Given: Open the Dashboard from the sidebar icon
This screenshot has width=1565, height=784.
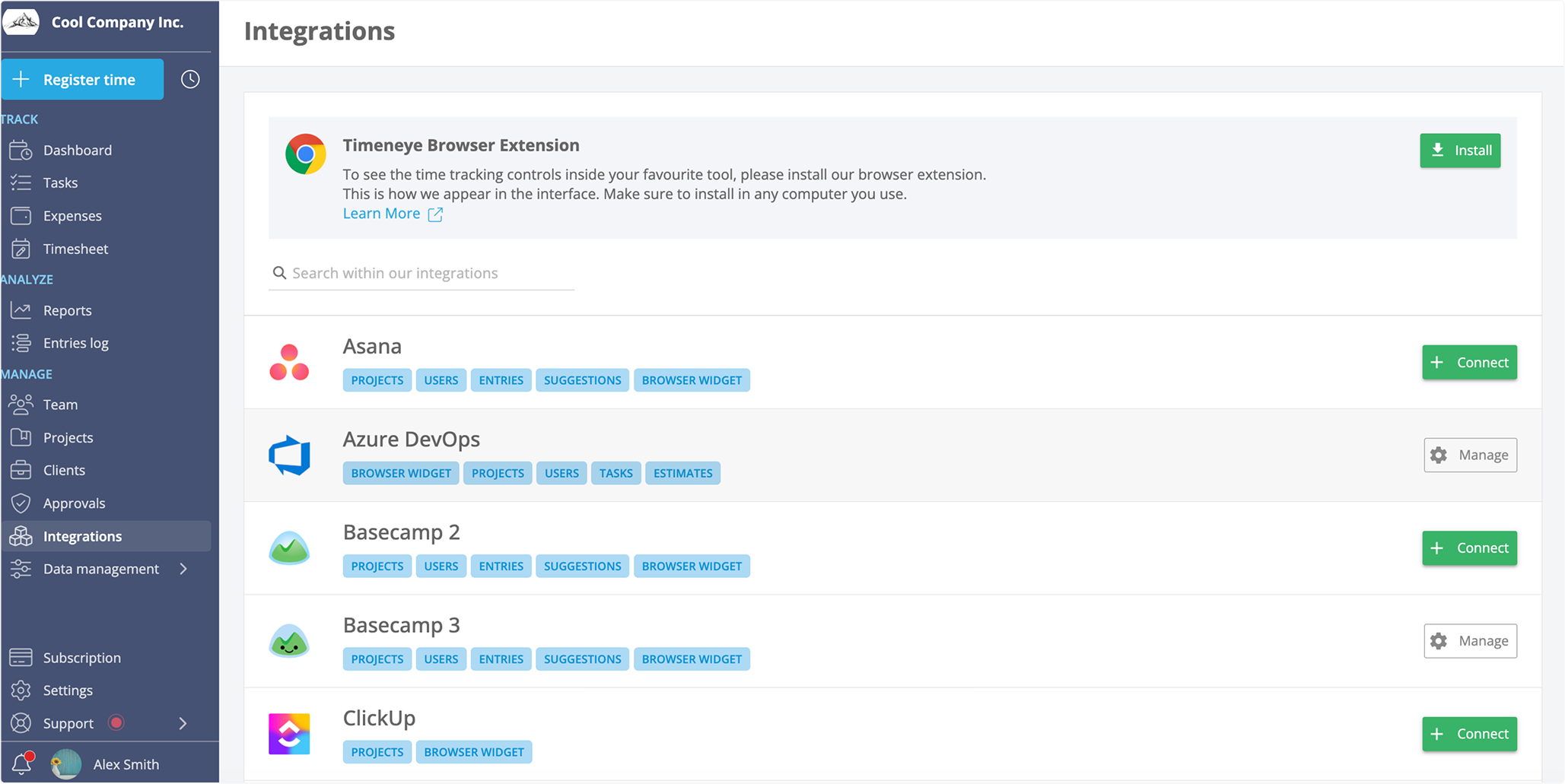Looking at the screenshot, I should [21, 150].
